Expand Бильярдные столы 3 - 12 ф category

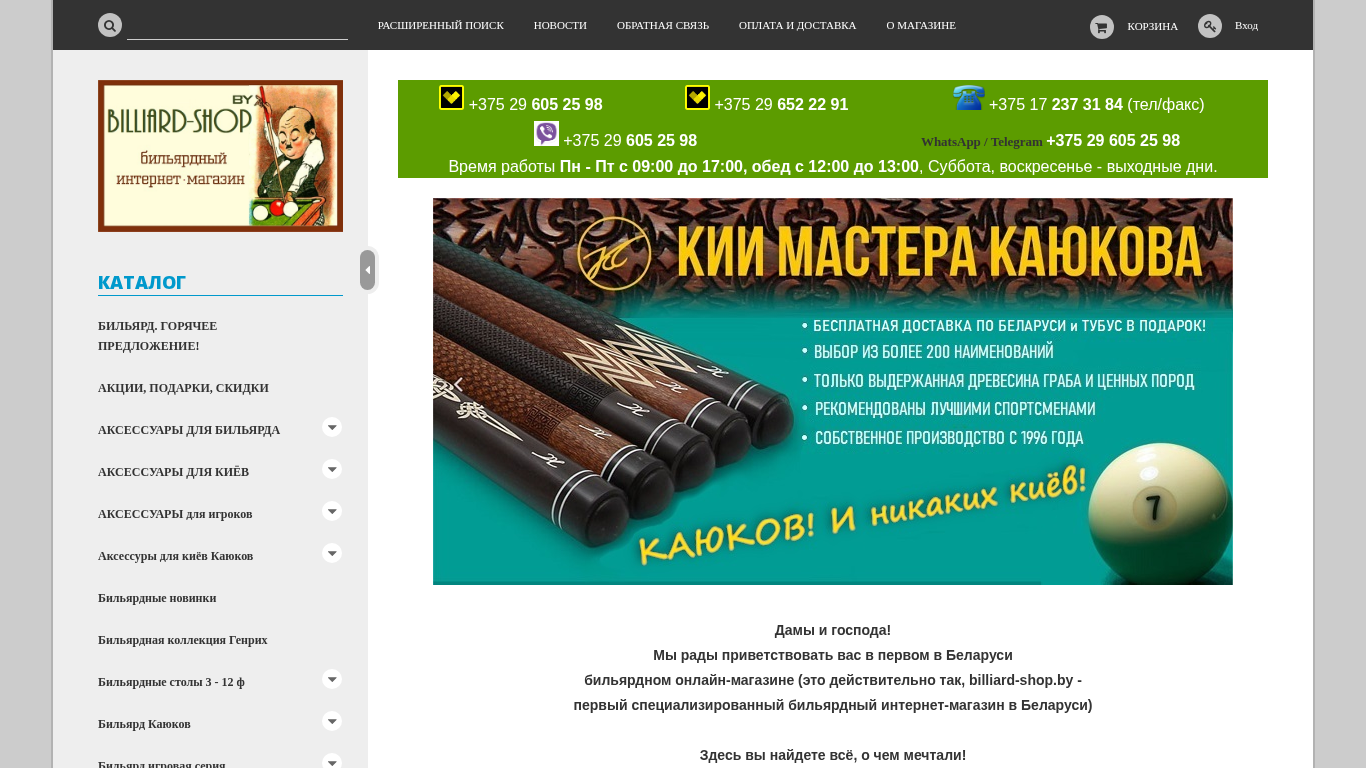click(332, 679)
